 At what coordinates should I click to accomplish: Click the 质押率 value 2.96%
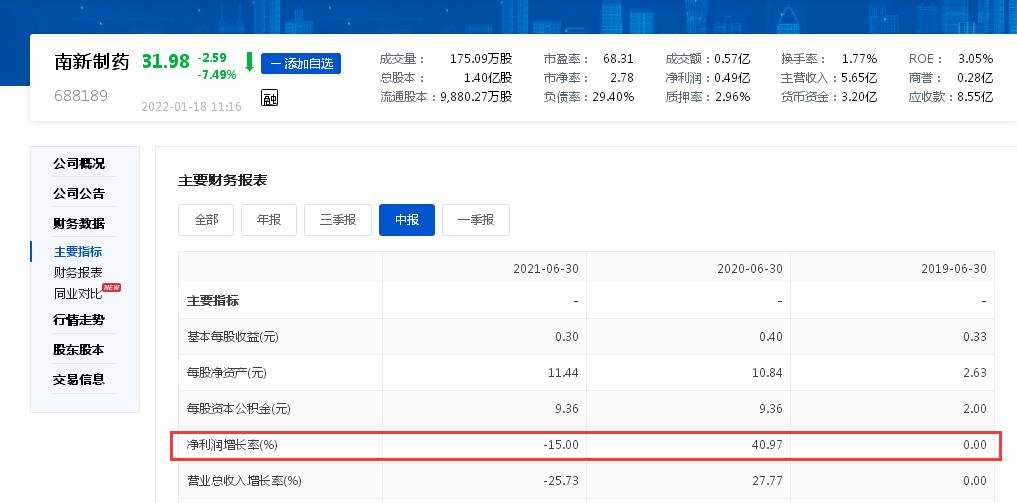point(732,97)
